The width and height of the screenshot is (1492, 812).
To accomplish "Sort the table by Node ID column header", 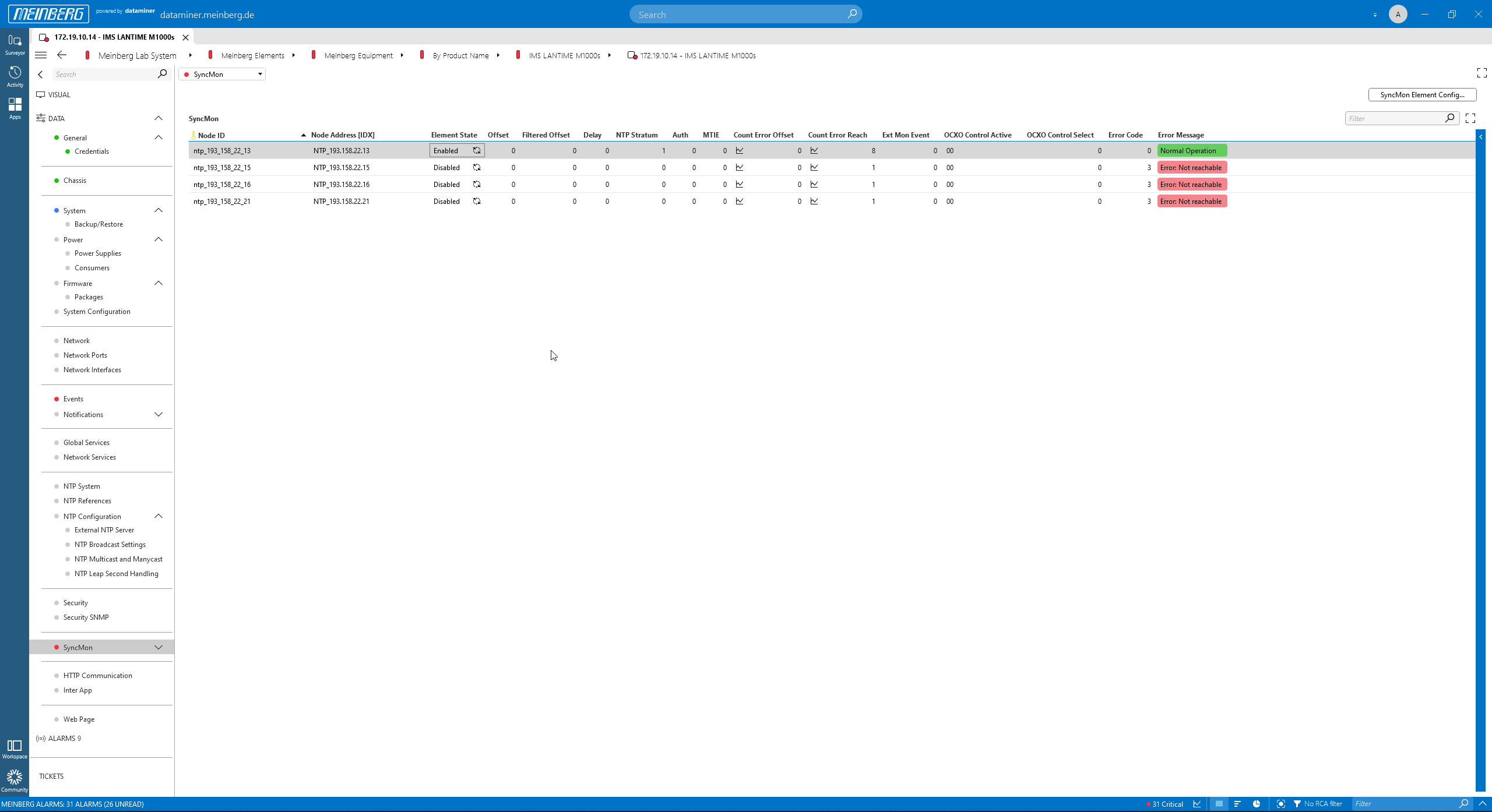I will [x=211, y=135].
